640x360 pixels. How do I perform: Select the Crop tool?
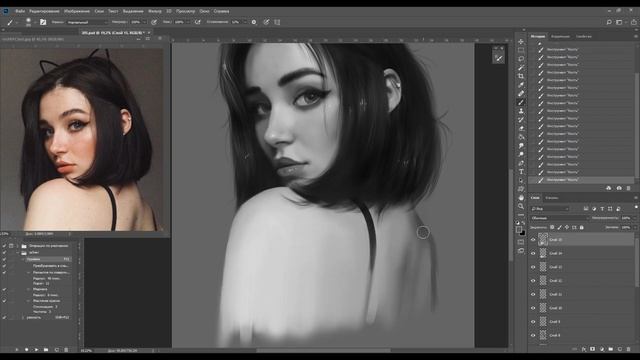click(521, 76)
